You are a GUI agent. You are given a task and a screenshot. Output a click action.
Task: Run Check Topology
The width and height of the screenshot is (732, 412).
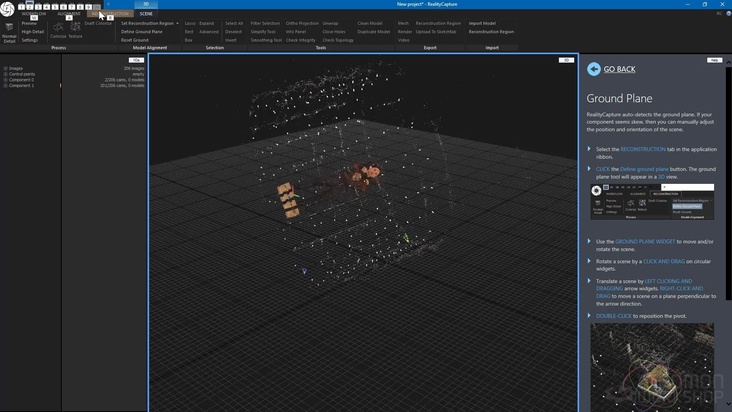pos(338,40)
